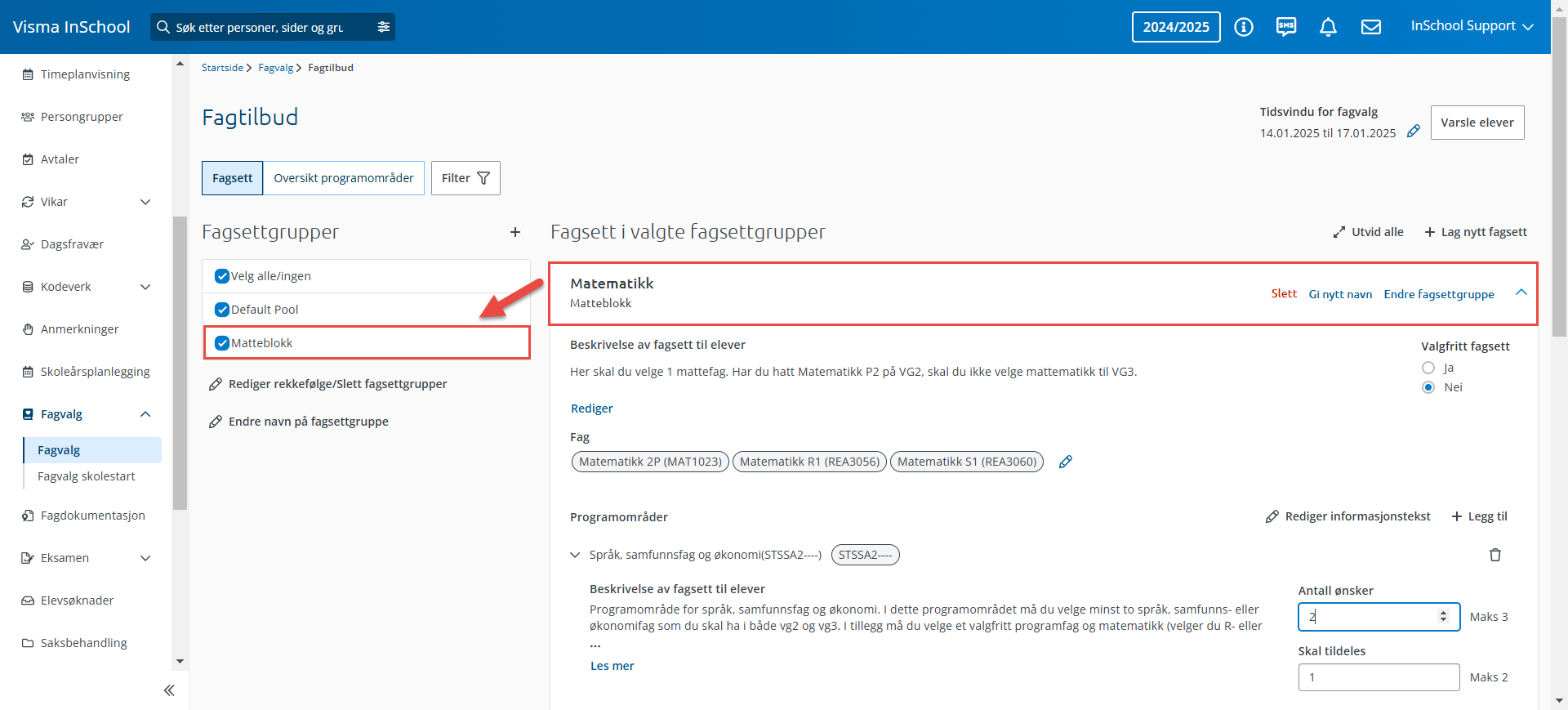Go to Avtaler in sidebar
Viewport: 1568px width, 710px height.
60,159
